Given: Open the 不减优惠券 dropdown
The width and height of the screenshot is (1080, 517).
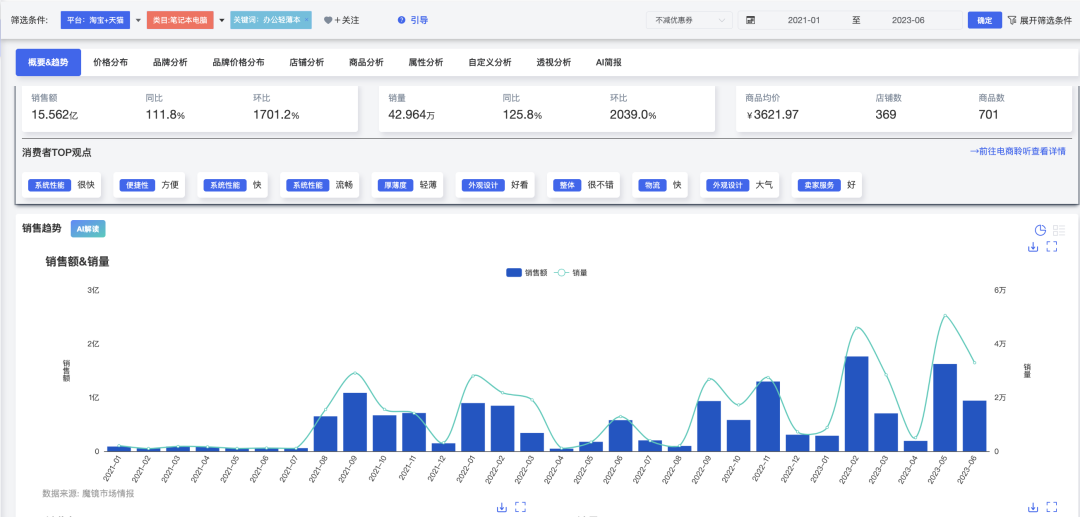Looking at the screenshot, I should pos(689,21).
